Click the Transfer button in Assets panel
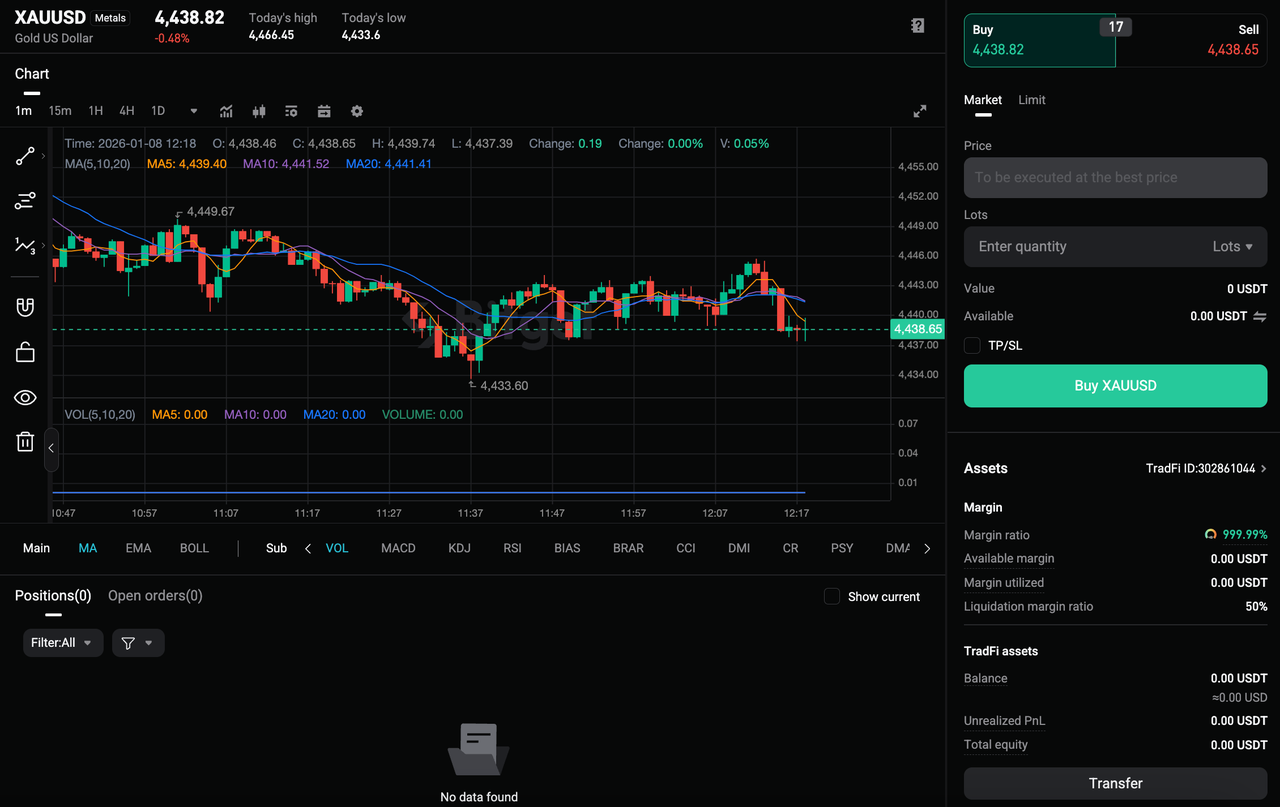This screenshot has height=807, width=1280. click(1114, 783)
